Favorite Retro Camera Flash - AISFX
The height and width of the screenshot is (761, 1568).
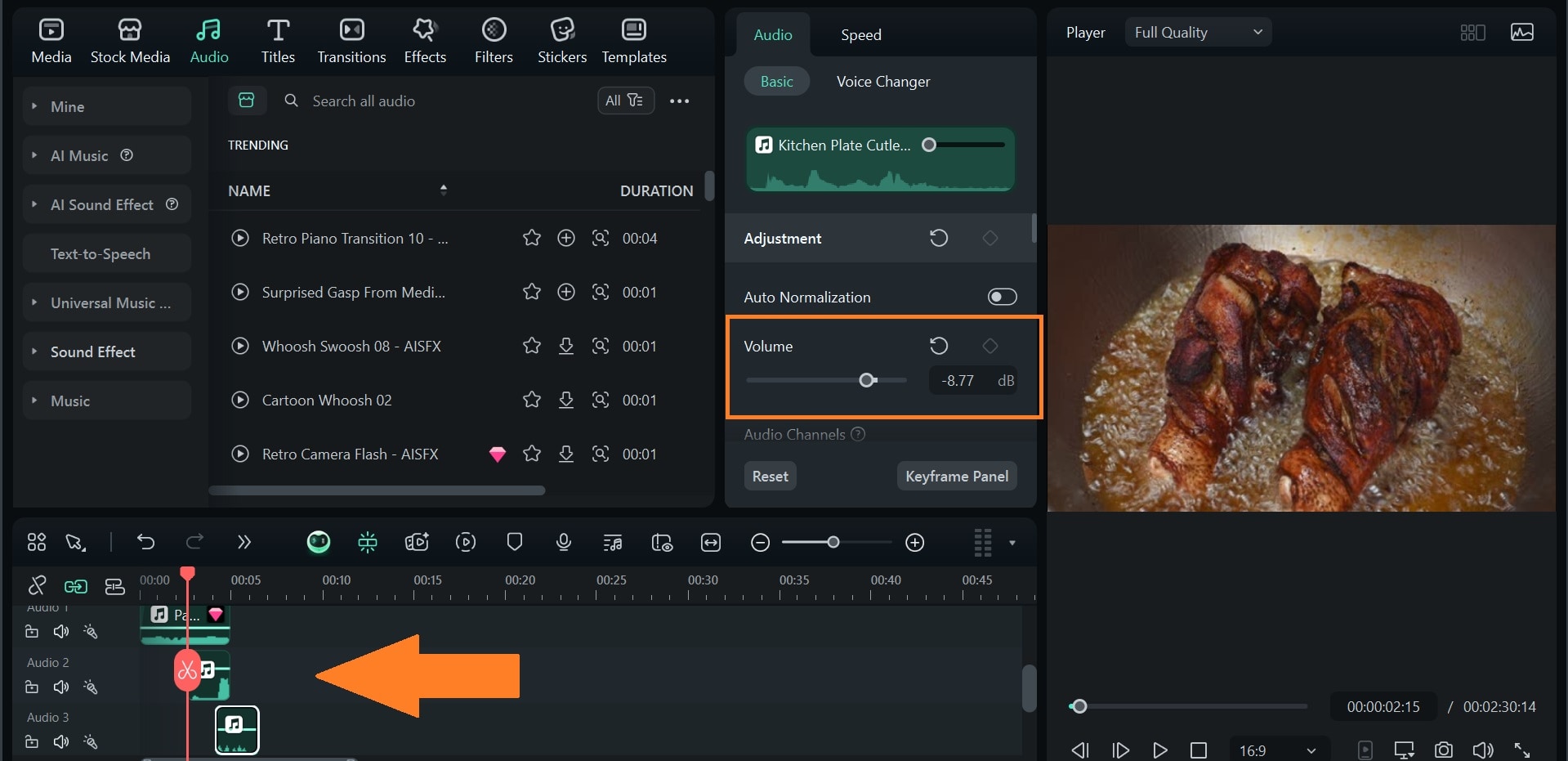point(532,454)
